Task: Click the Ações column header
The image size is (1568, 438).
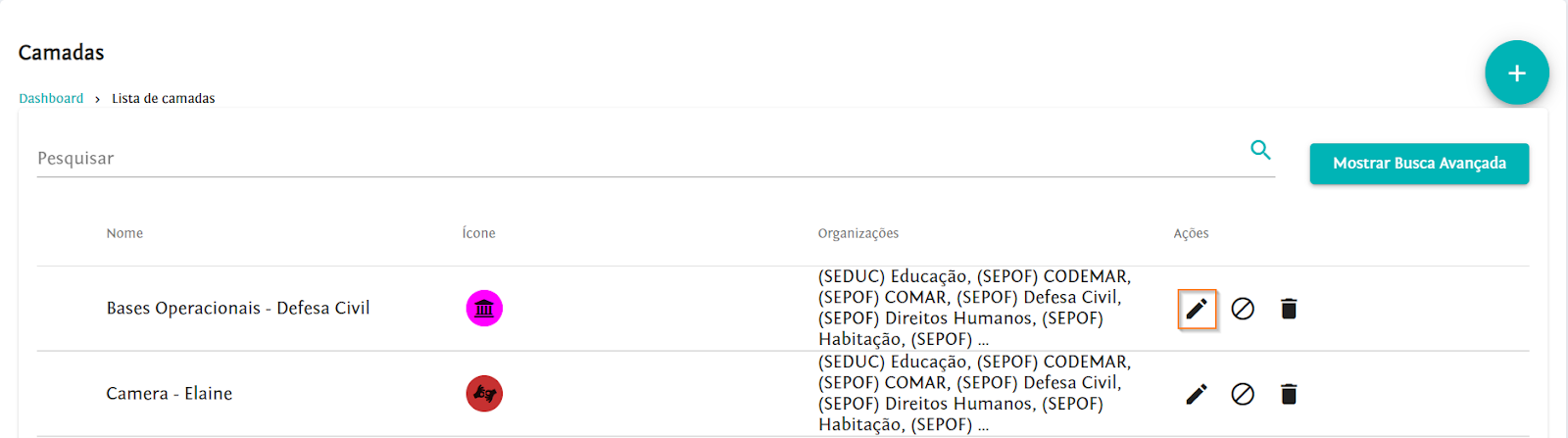Action: (1191, 233)
